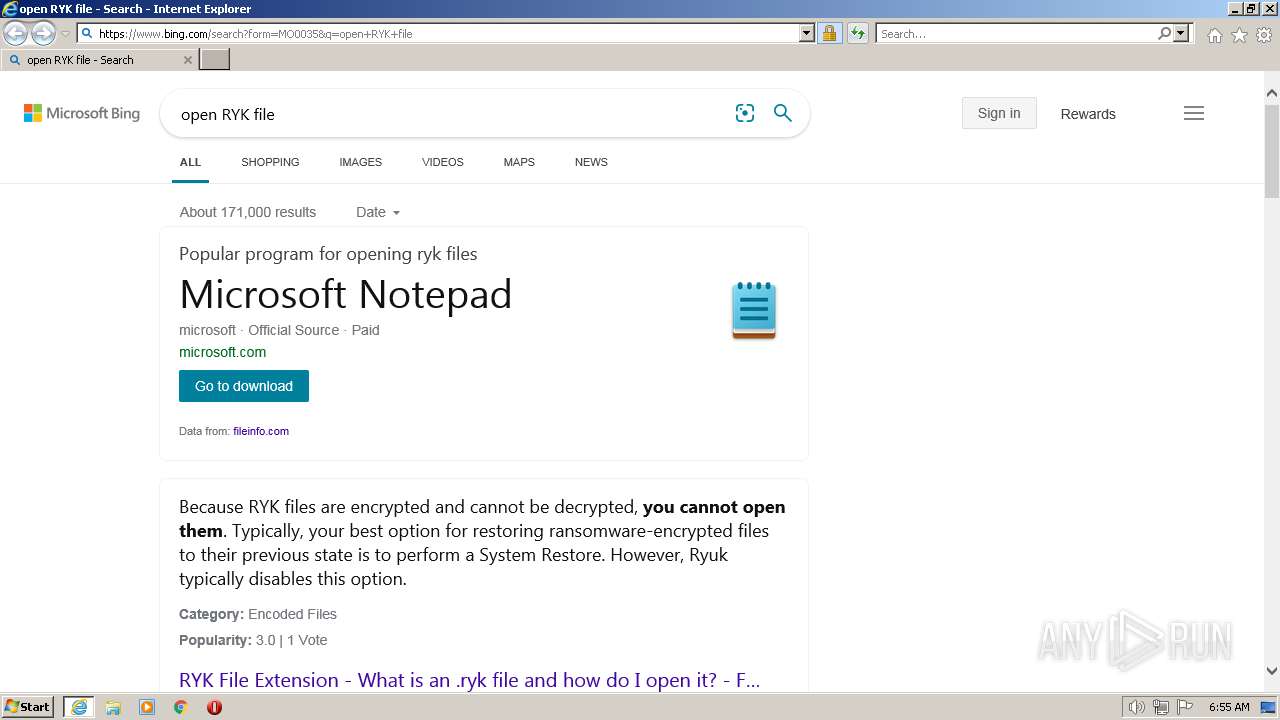Viewport: 1280px width, 720px height.
Task: Open the Home page icon
Action: coord(1214,35)
